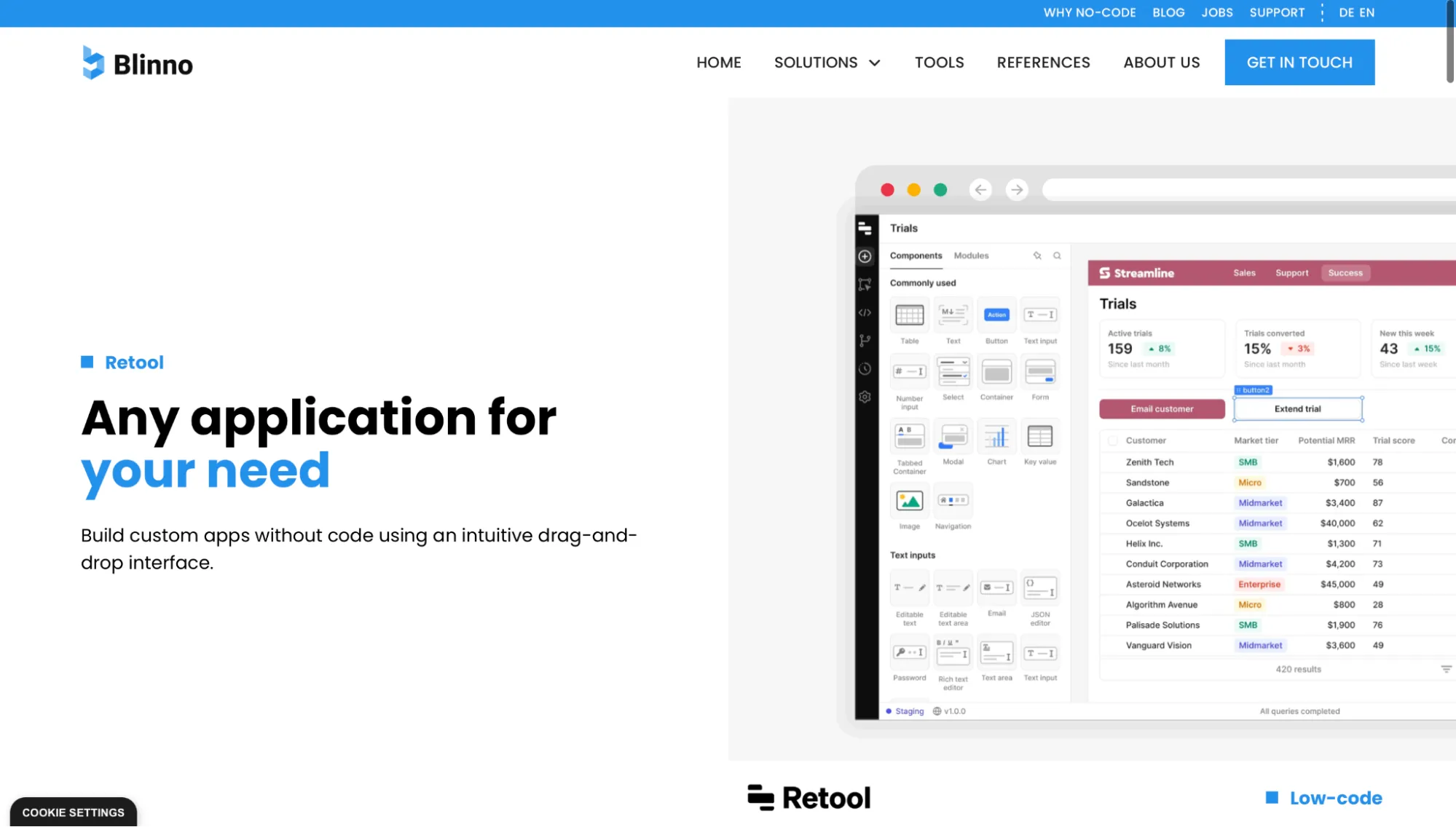Go to the HOME page
This screenshot has height=827, width=1456.
point(718,63)
